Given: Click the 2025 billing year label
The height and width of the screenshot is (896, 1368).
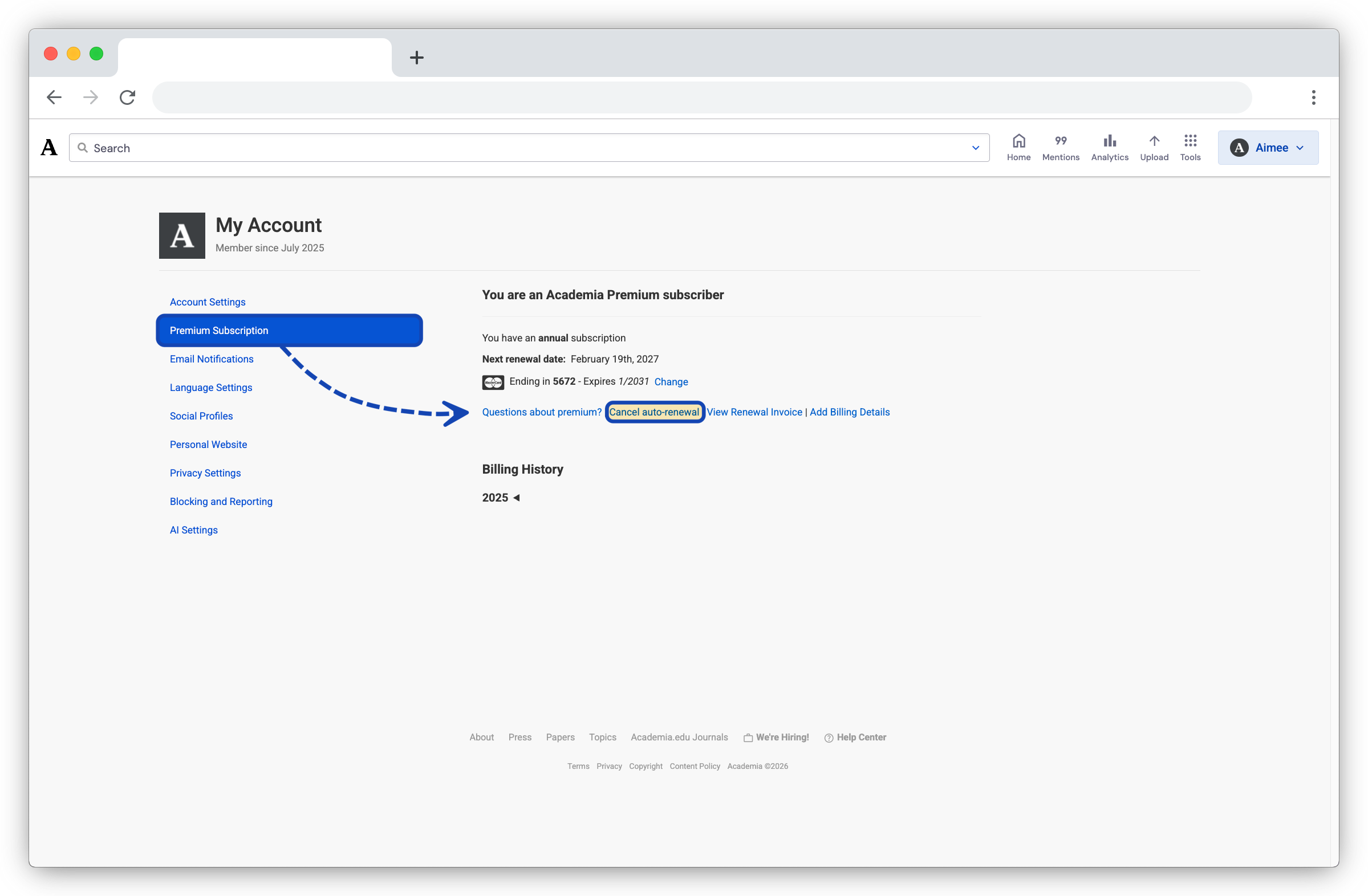Looking at the screenshot, I should point(494,498).
